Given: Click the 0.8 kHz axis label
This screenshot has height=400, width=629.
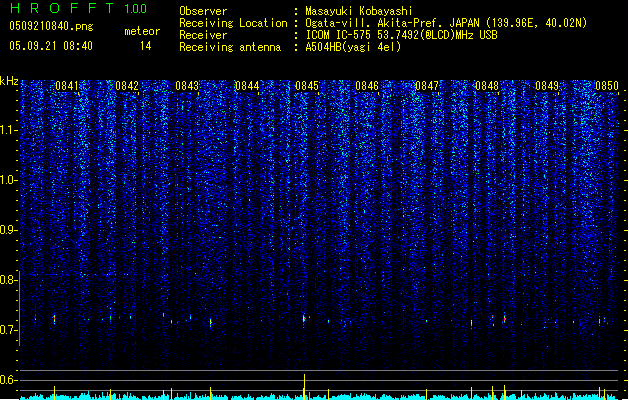Looking at the screenshot, I should click(x=8, y=280).
